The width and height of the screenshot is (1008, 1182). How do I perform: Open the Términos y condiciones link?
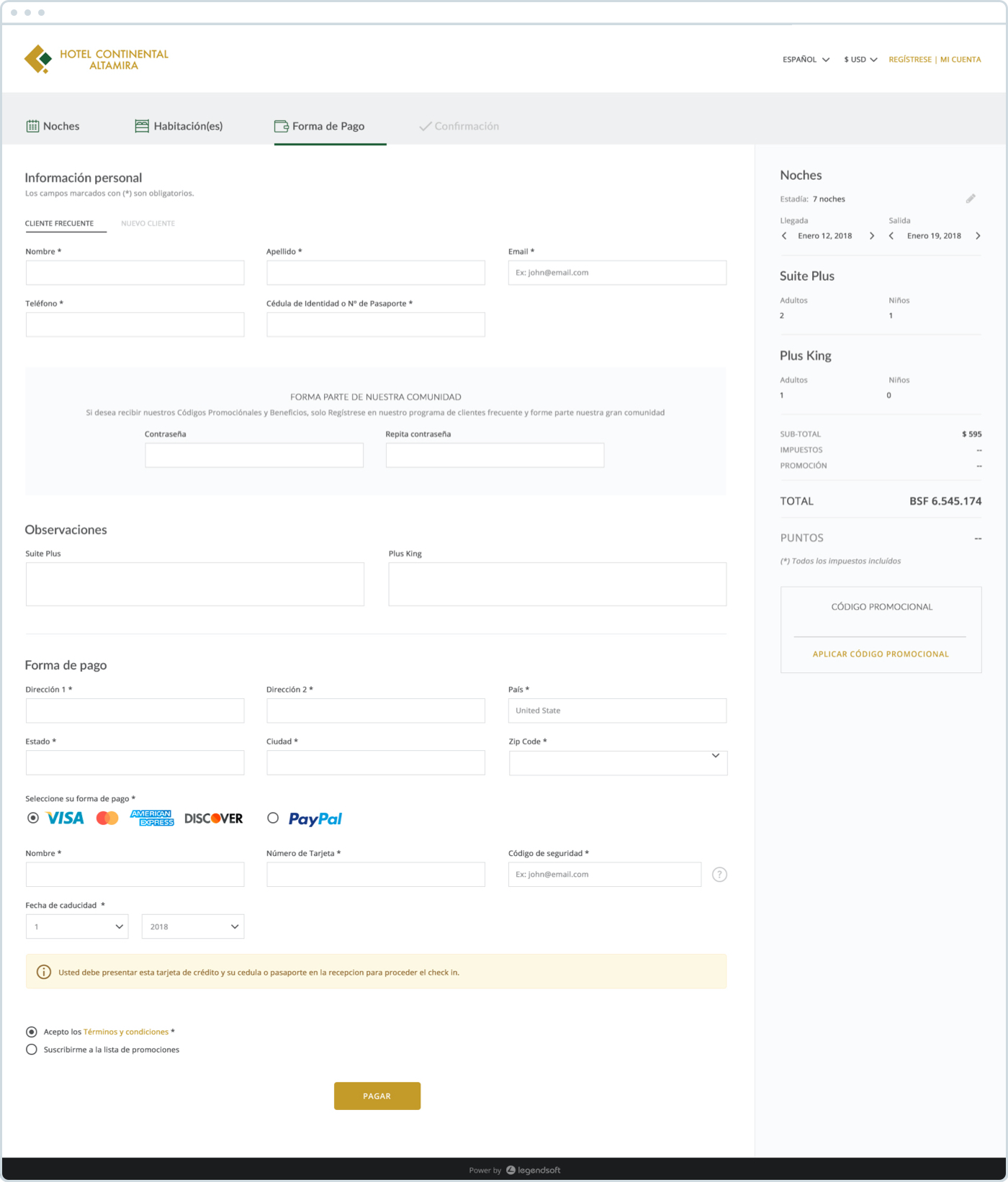click(x=126, y=1032)
